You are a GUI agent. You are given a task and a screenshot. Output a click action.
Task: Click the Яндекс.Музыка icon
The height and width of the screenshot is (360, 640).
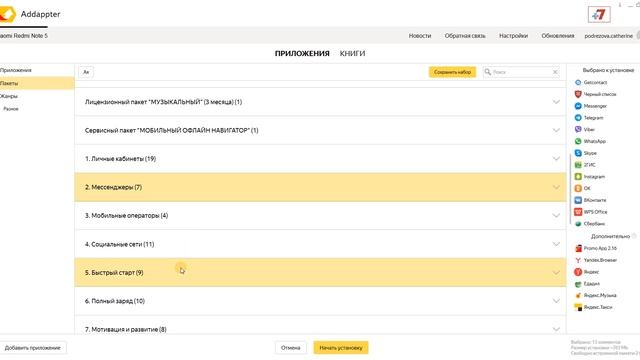pos(578,295)
